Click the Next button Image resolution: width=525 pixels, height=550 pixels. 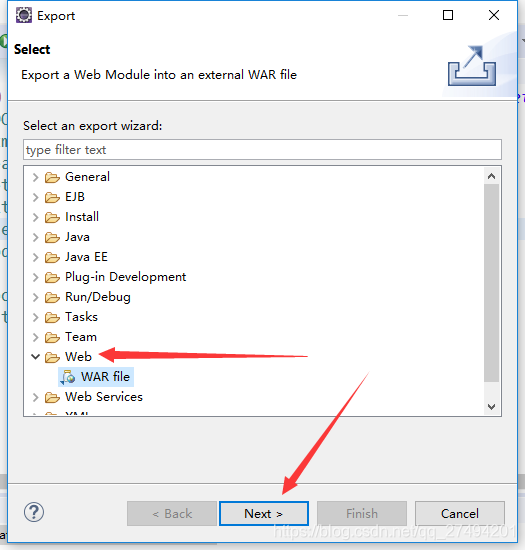click(x=264, y=514)
